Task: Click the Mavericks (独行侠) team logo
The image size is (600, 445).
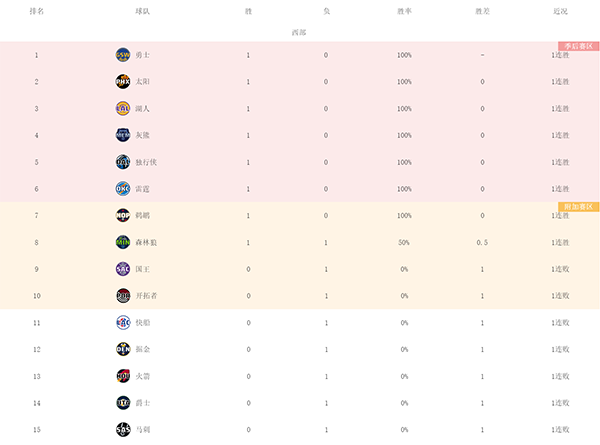Action: tap(123, 162)
